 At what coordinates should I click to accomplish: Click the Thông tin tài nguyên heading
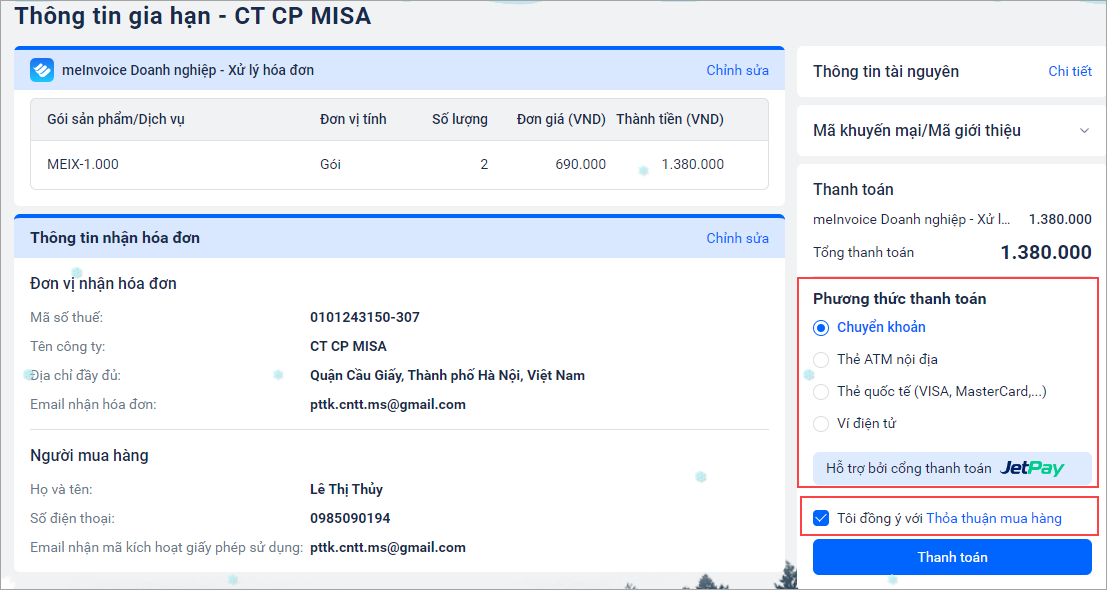tap(886, 71)
